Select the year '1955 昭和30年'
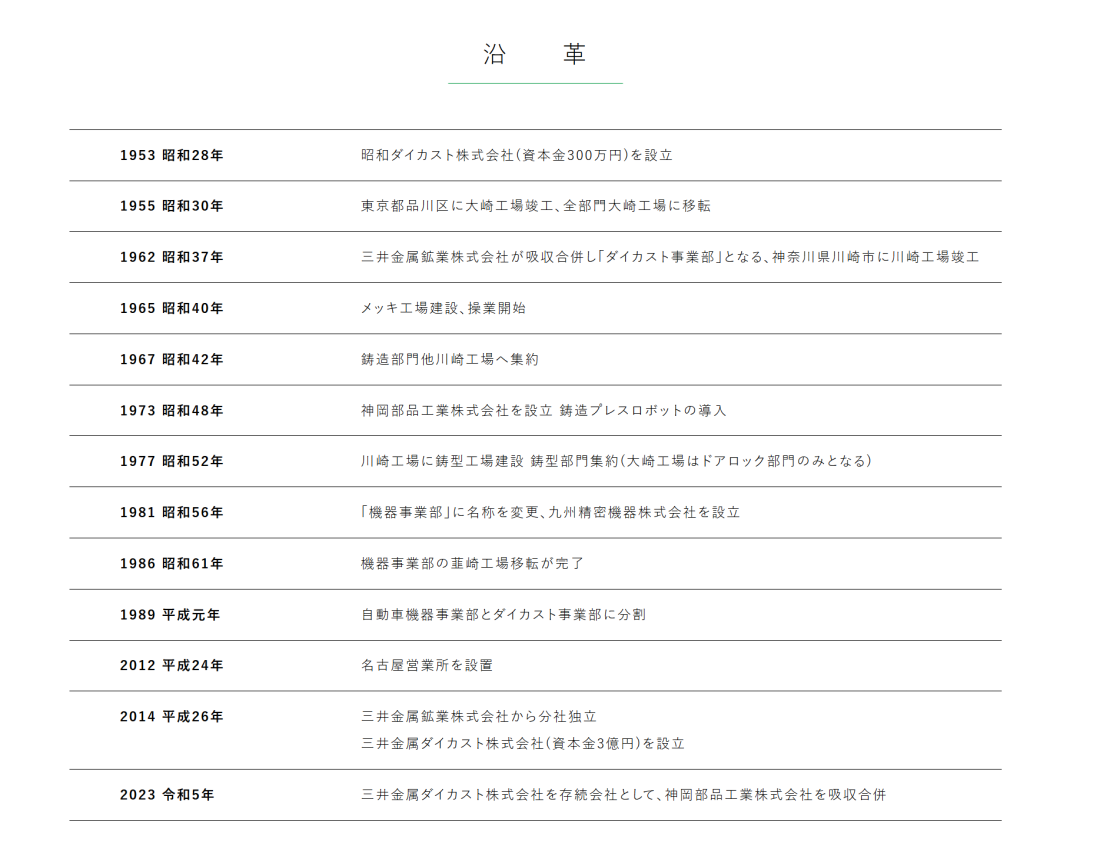 pos(172,206)
